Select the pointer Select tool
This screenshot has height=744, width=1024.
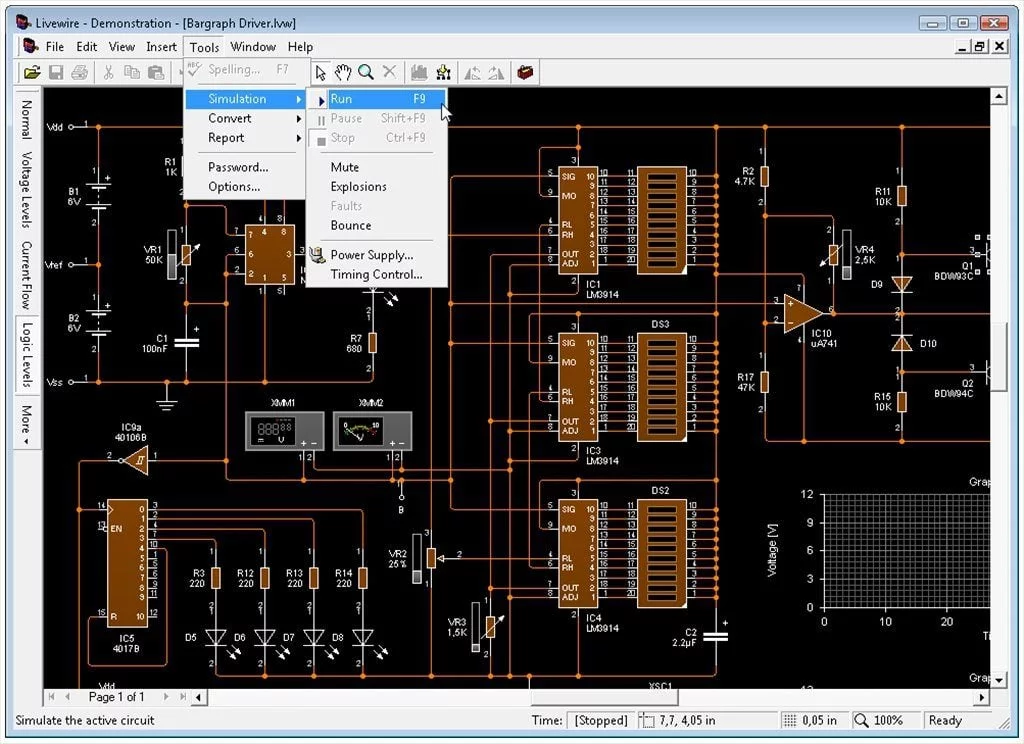[x=320, y=71]
